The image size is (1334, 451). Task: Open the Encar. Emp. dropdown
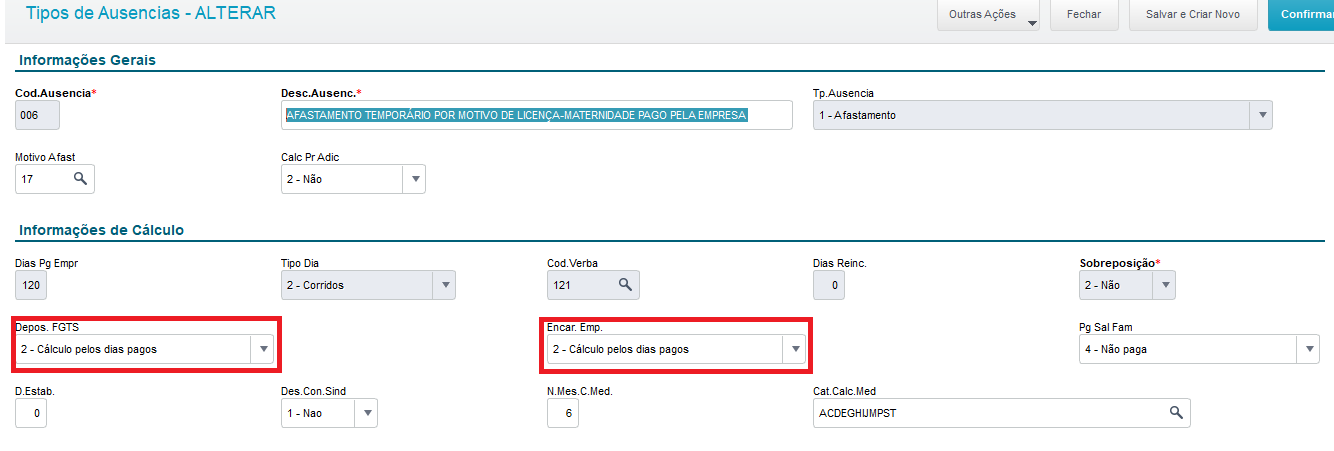point(794,349)
